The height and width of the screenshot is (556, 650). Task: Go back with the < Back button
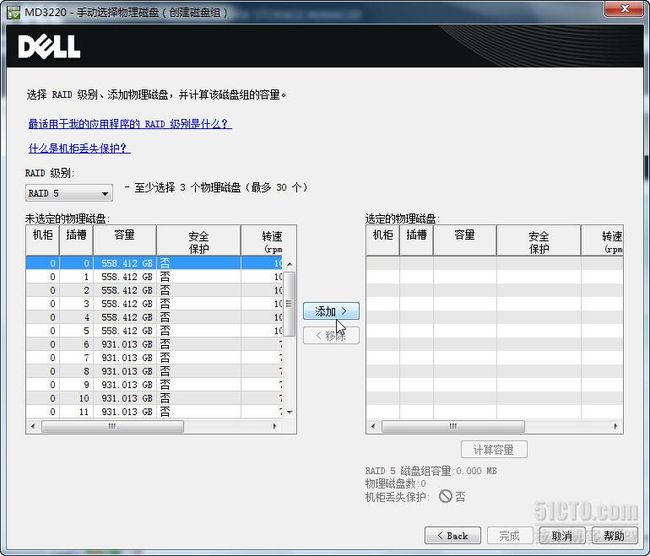[452, 536]
